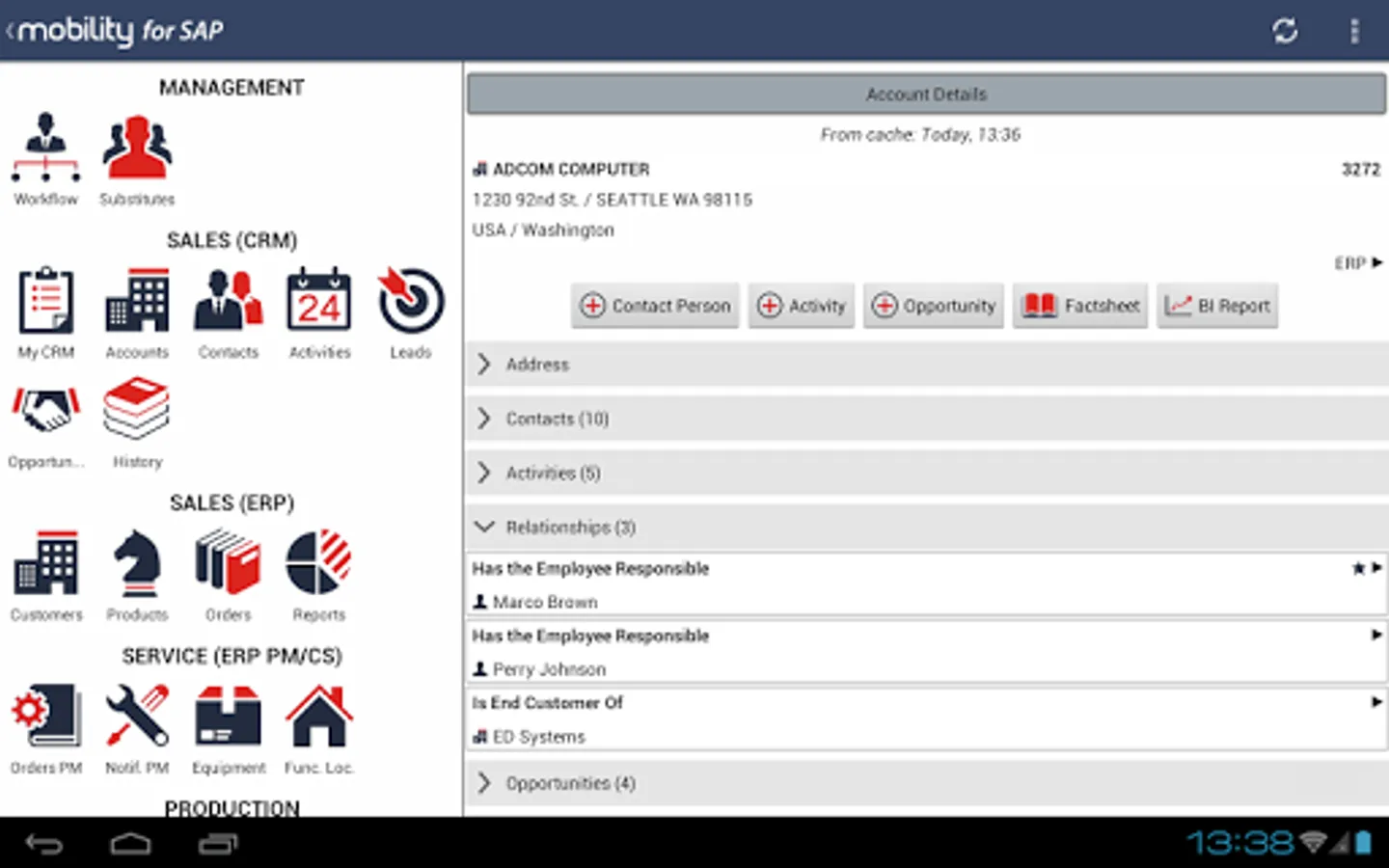The height and width of the screenshot is (868, 1389).
Task: Add a new Opportunity
Action: [934, 306]
